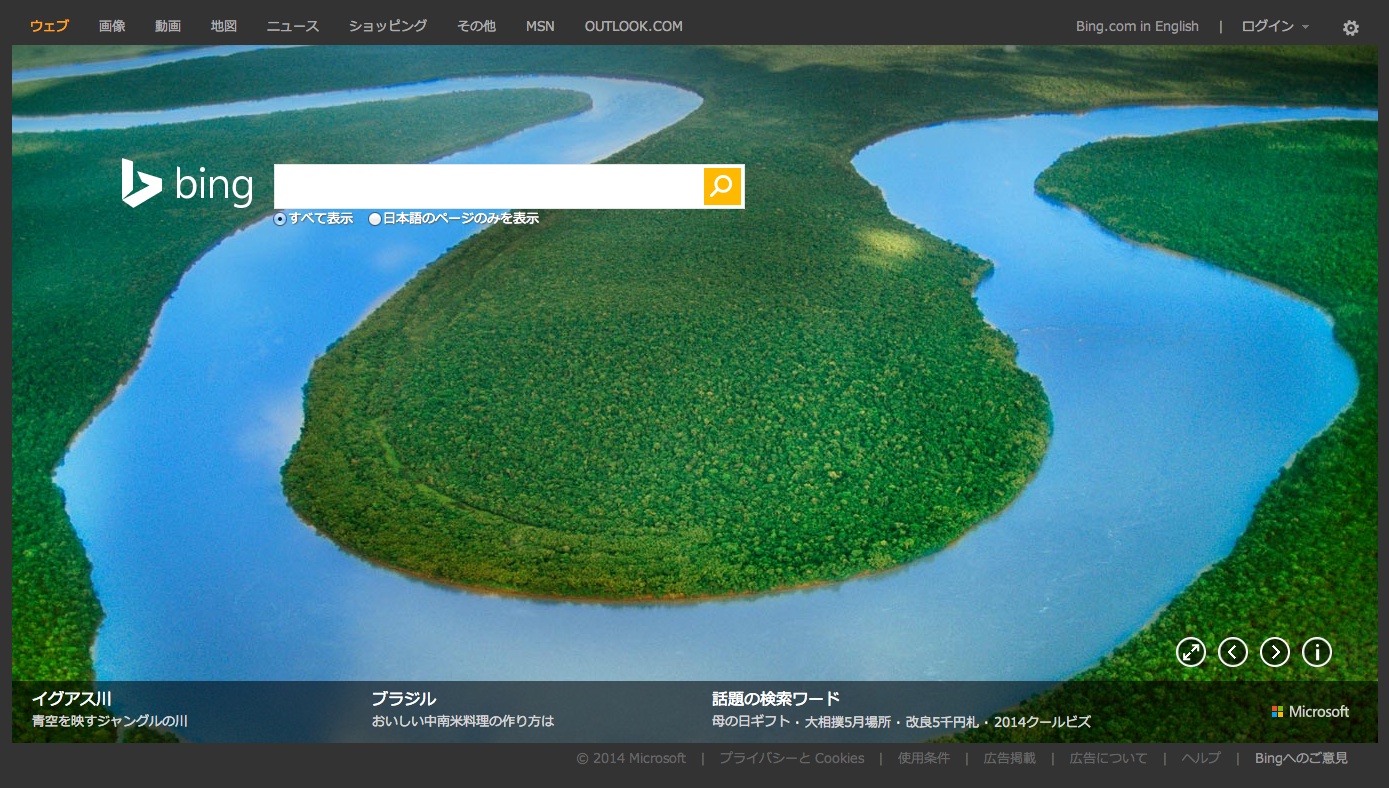
Task: Expand the ログイン dropdown
Action: (1274, 27)
